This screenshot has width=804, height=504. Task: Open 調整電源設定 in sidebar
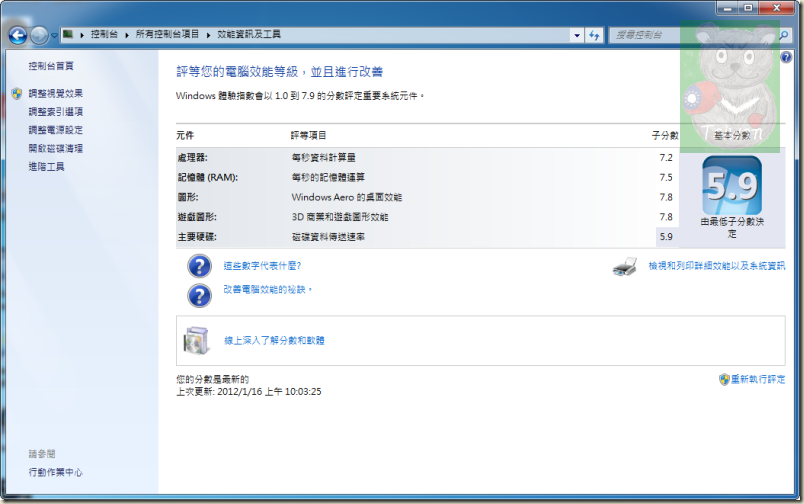click(55, 130)
